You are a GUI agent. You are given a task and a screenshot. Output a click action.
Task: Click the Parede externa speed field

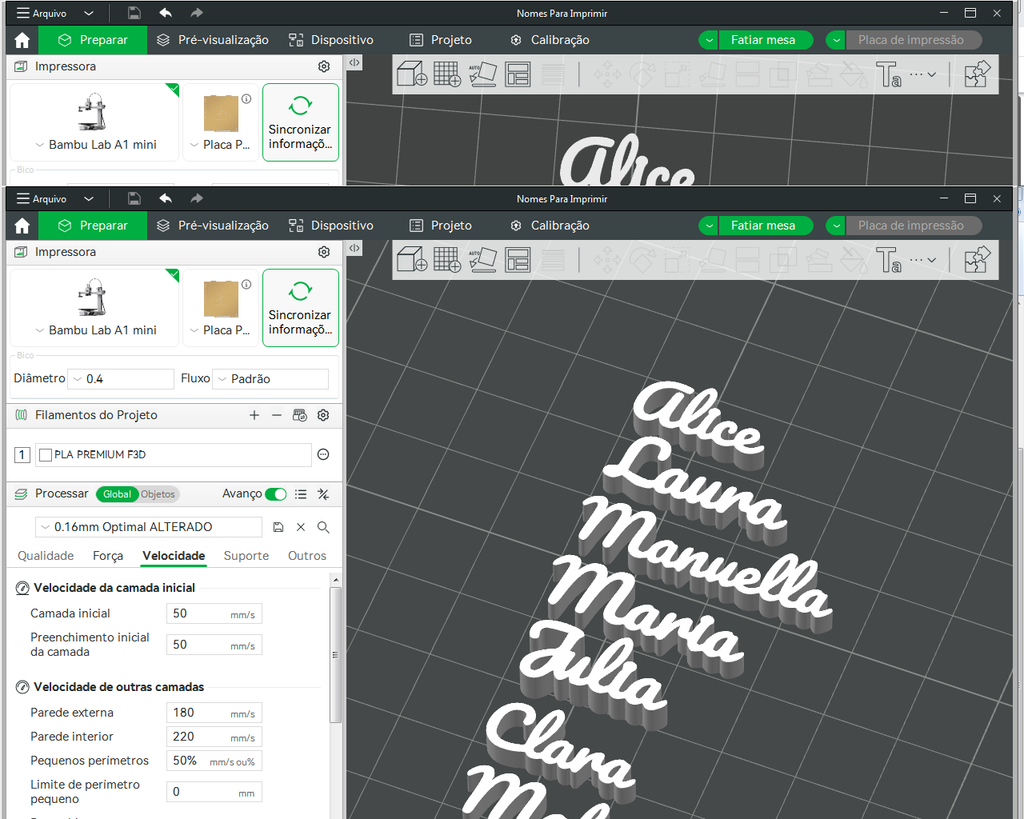click(x=214, y=713)
